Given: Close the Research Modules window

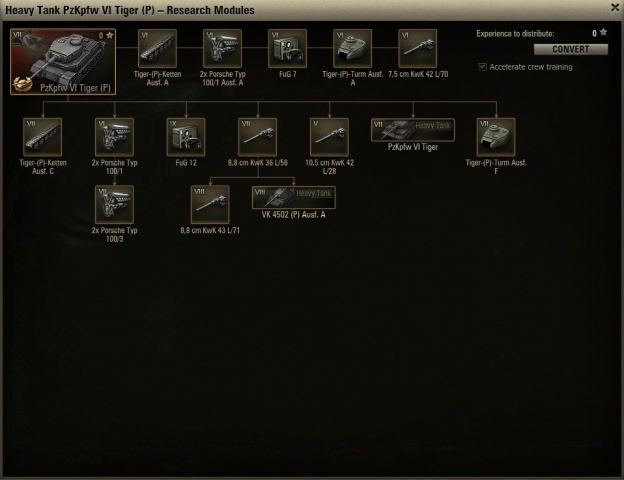Looking at the screenshot, I should (x=615, y=8).
